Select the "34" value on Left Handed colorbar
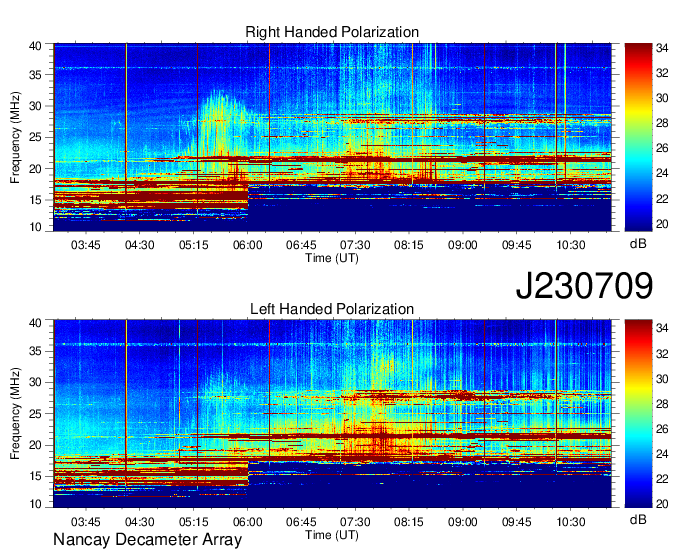 pos(662,329)
